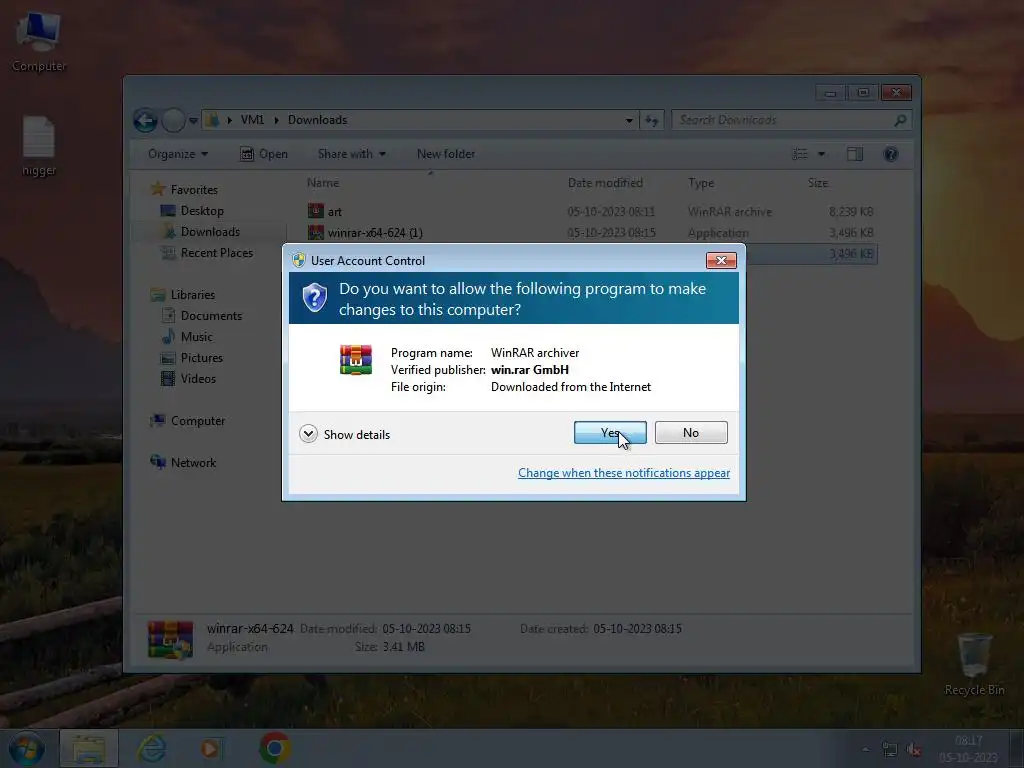Screen dimensions: 1024x768
Task: Toggle the preview pane button
Action: tap(855, 154)
